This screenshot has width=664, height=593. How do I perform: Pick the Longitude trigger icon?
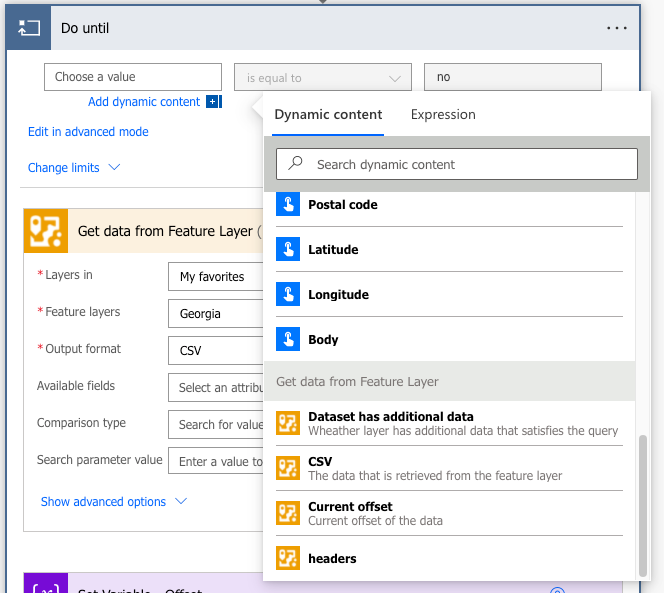(x=288, y=295)
